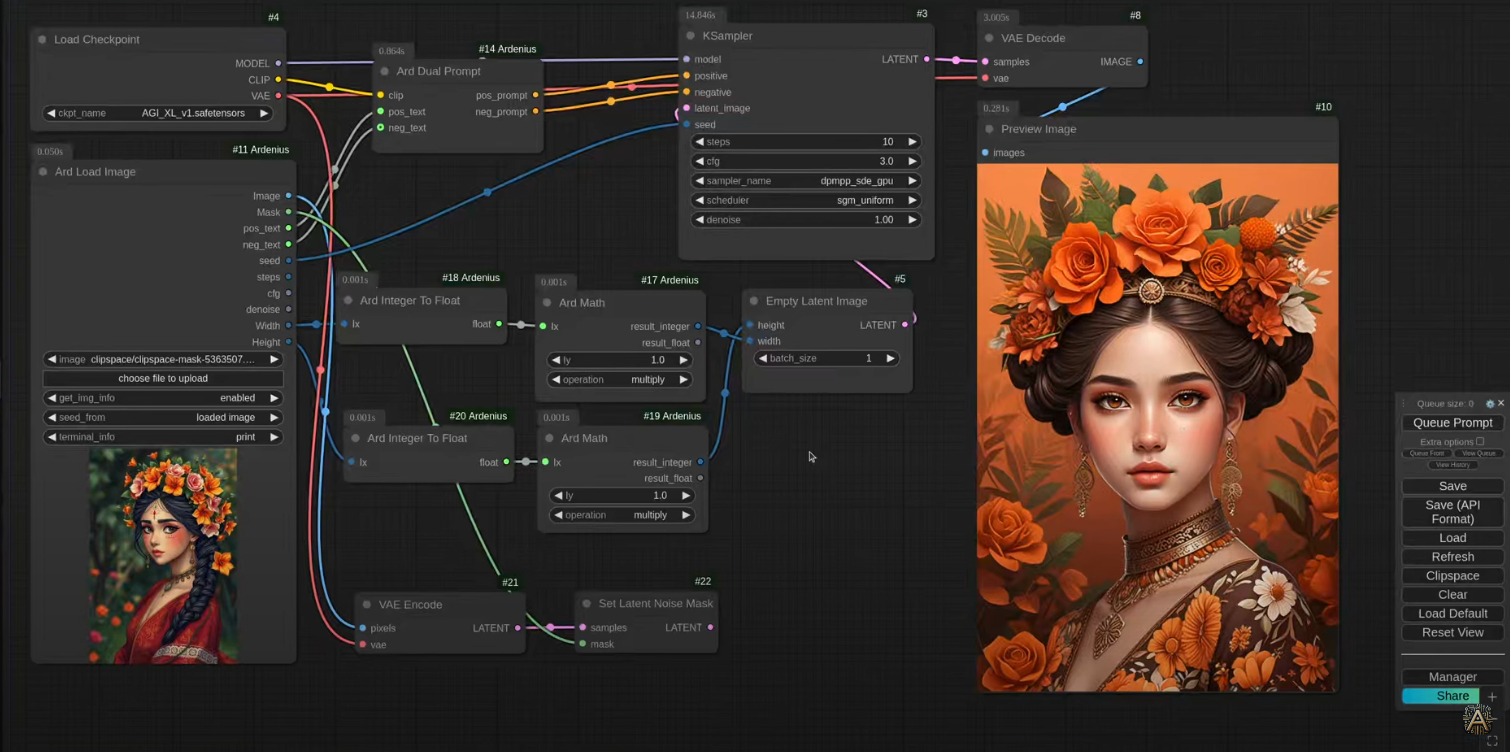The height and width of the screenshot is (752, 1511).
Task: Click the plus icon beside Share button
Action: pos(1492,697)
